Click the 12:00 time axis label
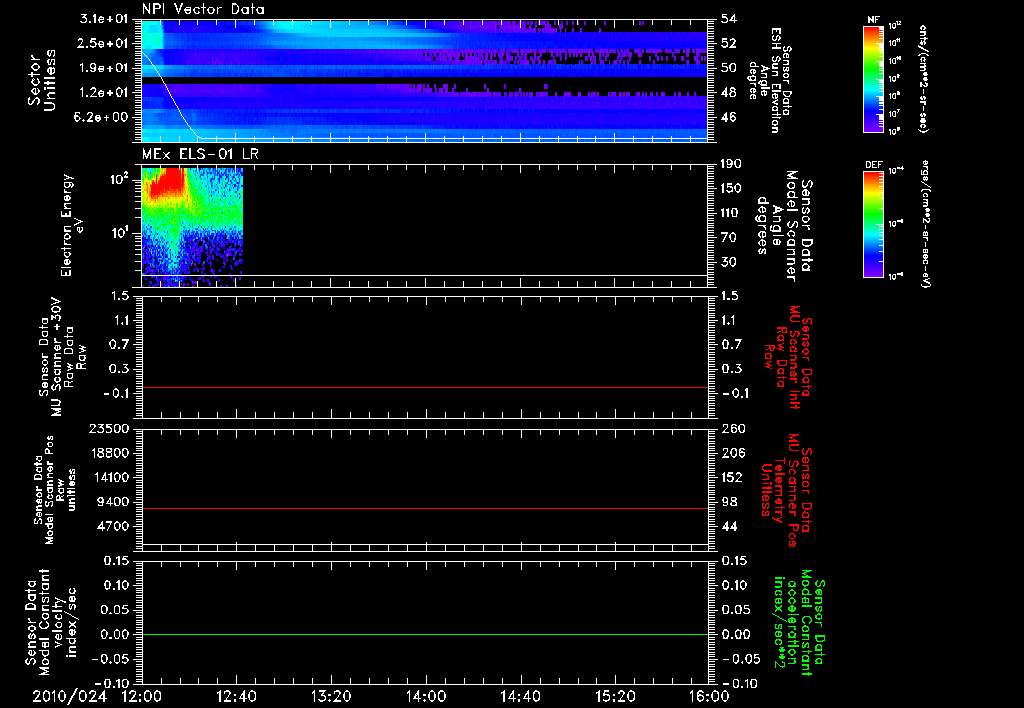 click(142, 696)
